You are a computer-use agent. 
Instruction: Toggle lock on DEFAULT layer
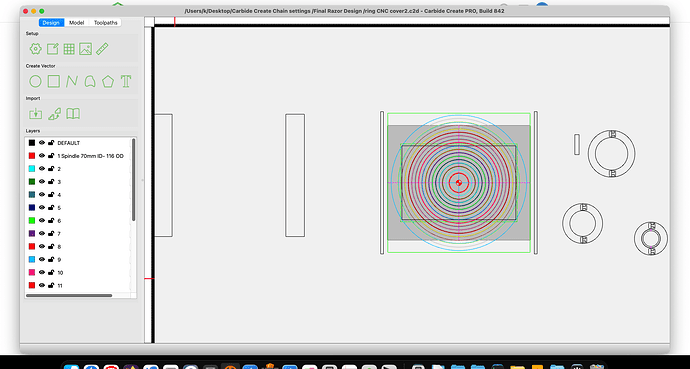(51, 143)
